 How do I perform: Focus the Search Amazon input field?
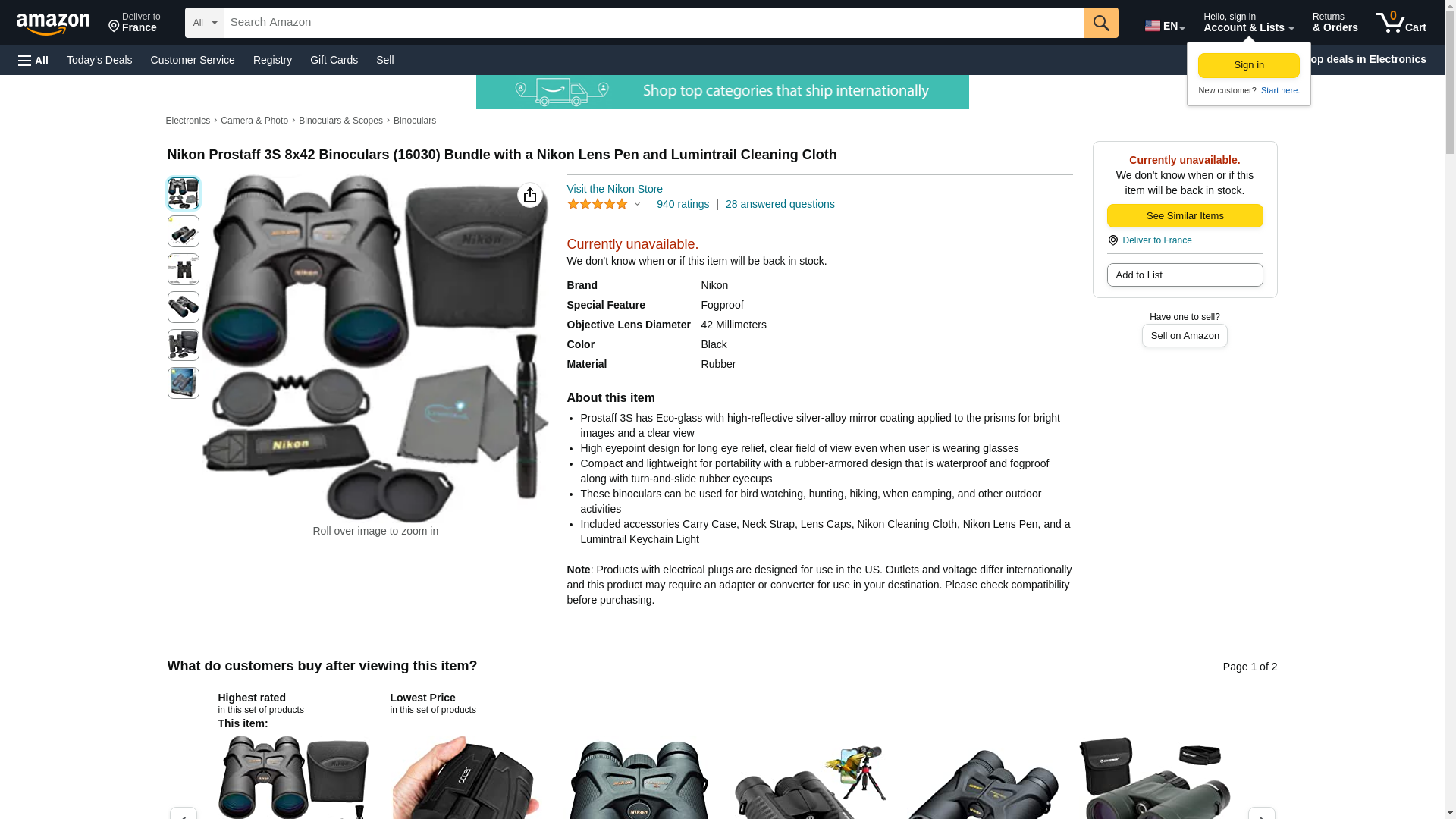point(654,23)
